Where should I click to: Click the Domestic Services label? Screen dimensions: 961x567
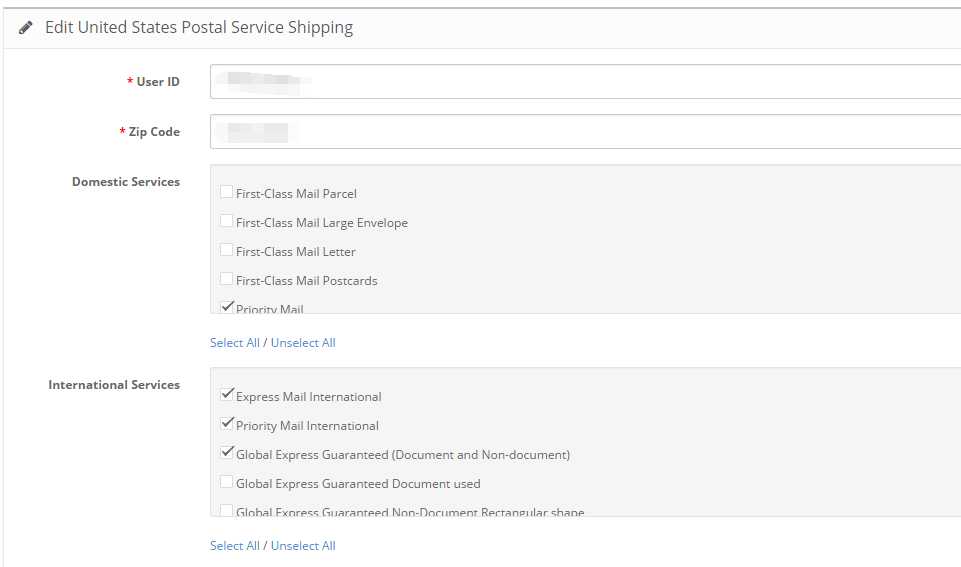click(126, 182)
